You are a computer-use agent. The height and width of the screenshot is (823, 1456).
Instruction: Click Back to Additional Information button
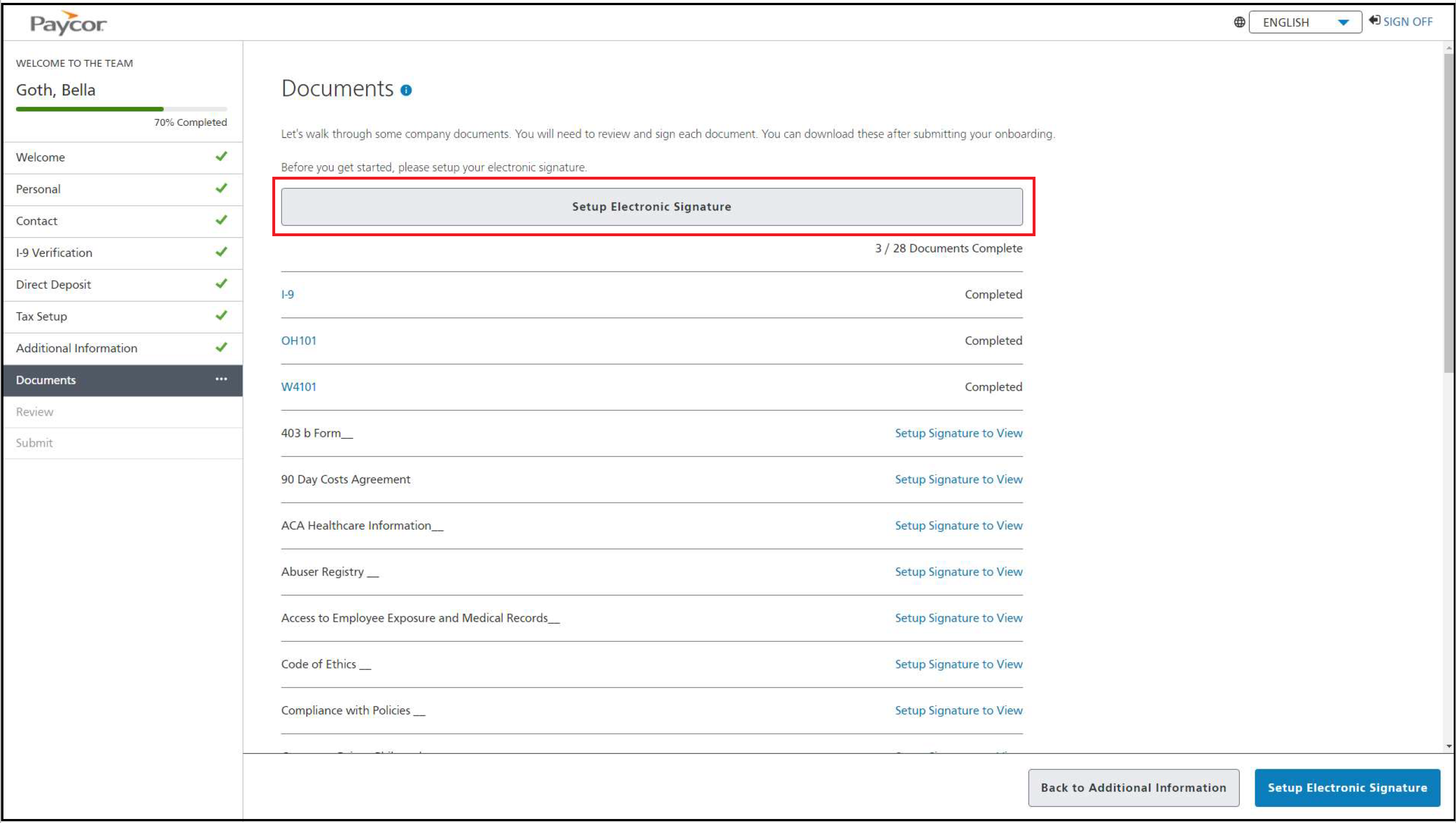pyautogui.click(x=1133, y=788)
